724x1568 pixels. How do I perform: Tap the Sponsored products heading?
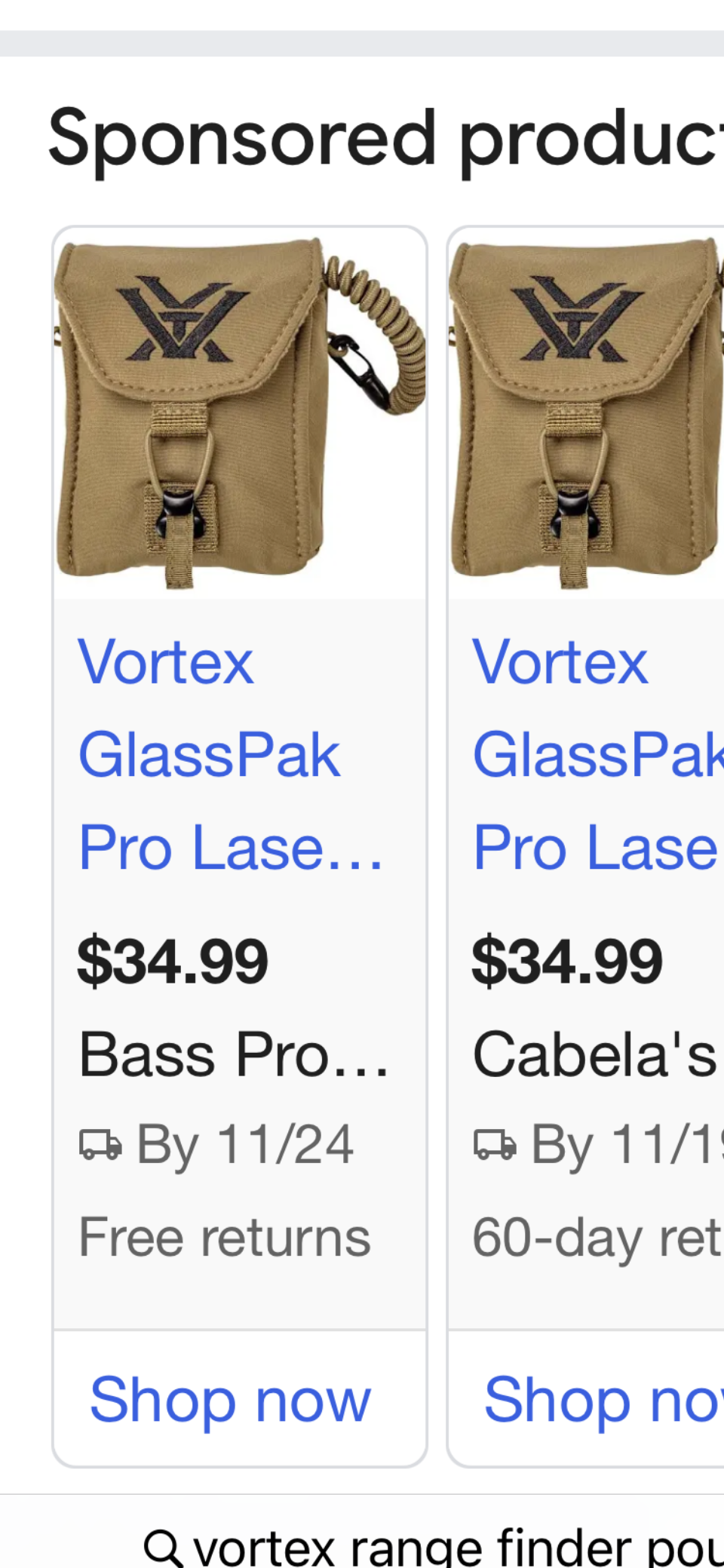click(385, 140)
